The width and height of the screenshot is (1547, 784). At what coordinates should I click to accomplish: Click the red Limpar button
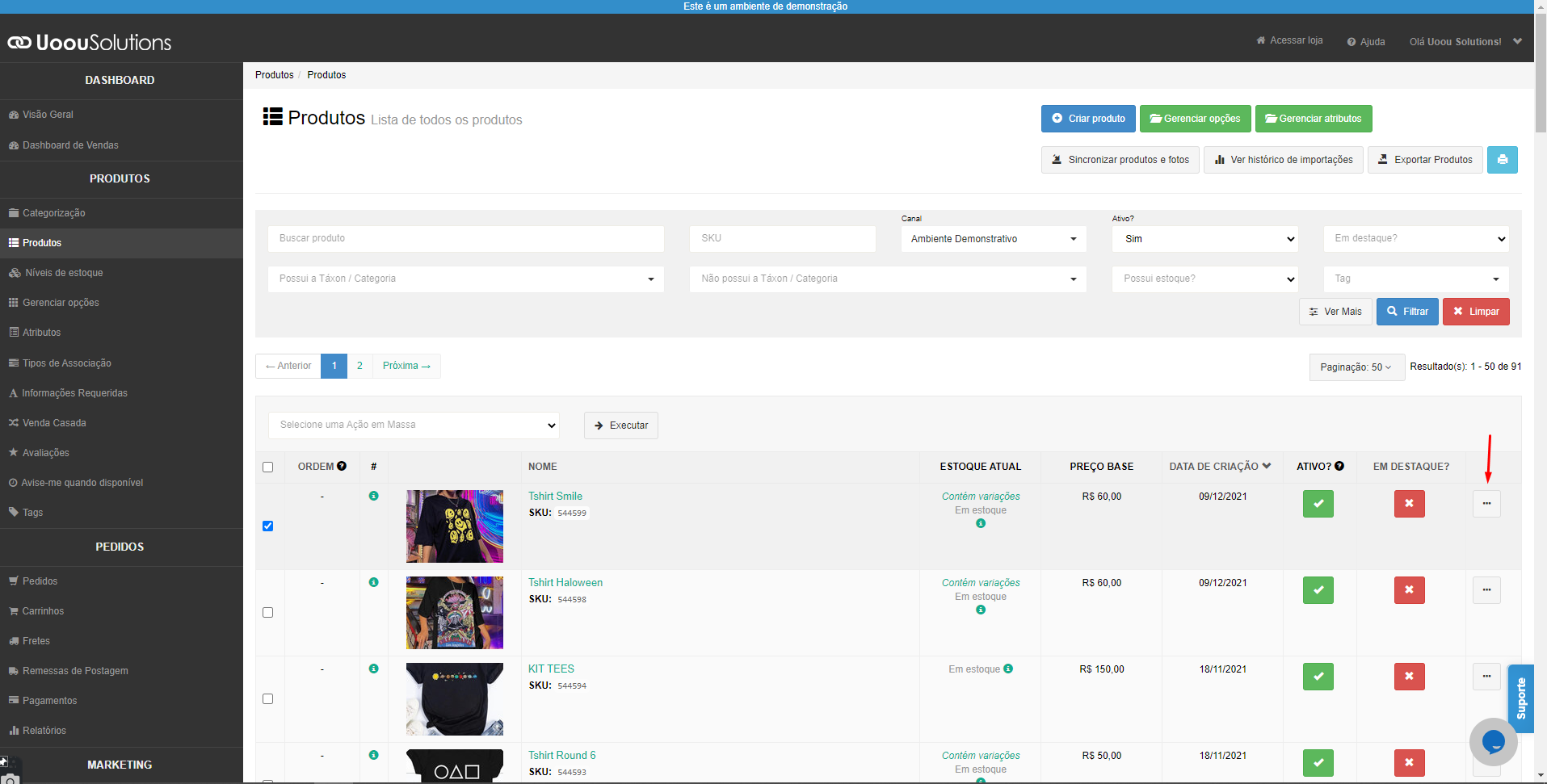pos(1476,312)
